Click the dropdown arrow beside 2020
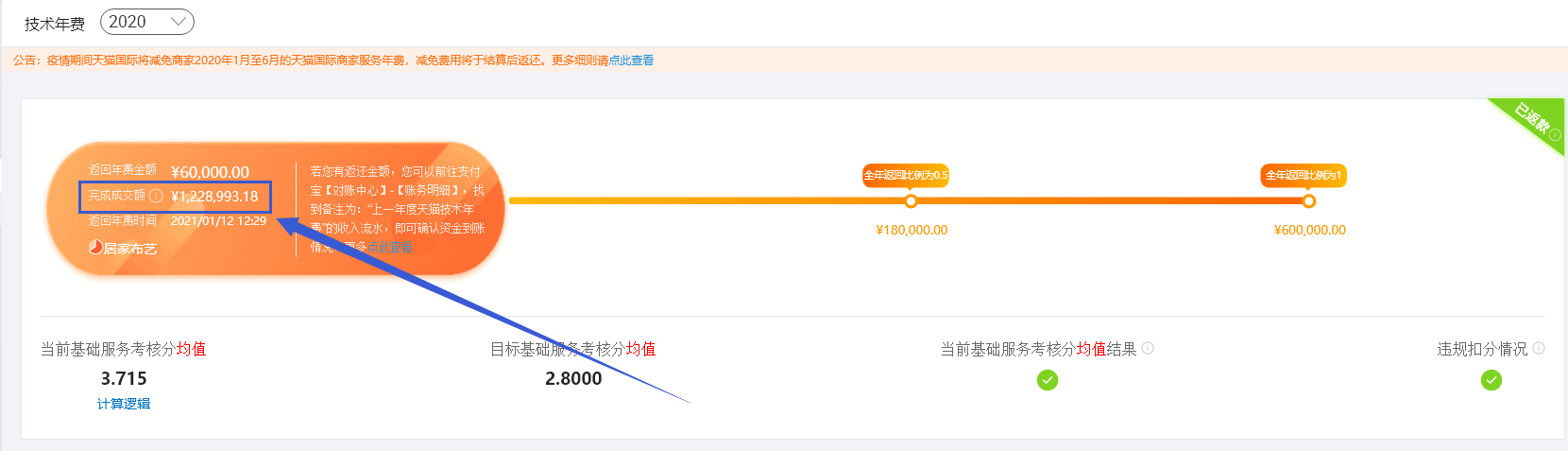This screenshot has width=1568, height=451. pos(178,22)
